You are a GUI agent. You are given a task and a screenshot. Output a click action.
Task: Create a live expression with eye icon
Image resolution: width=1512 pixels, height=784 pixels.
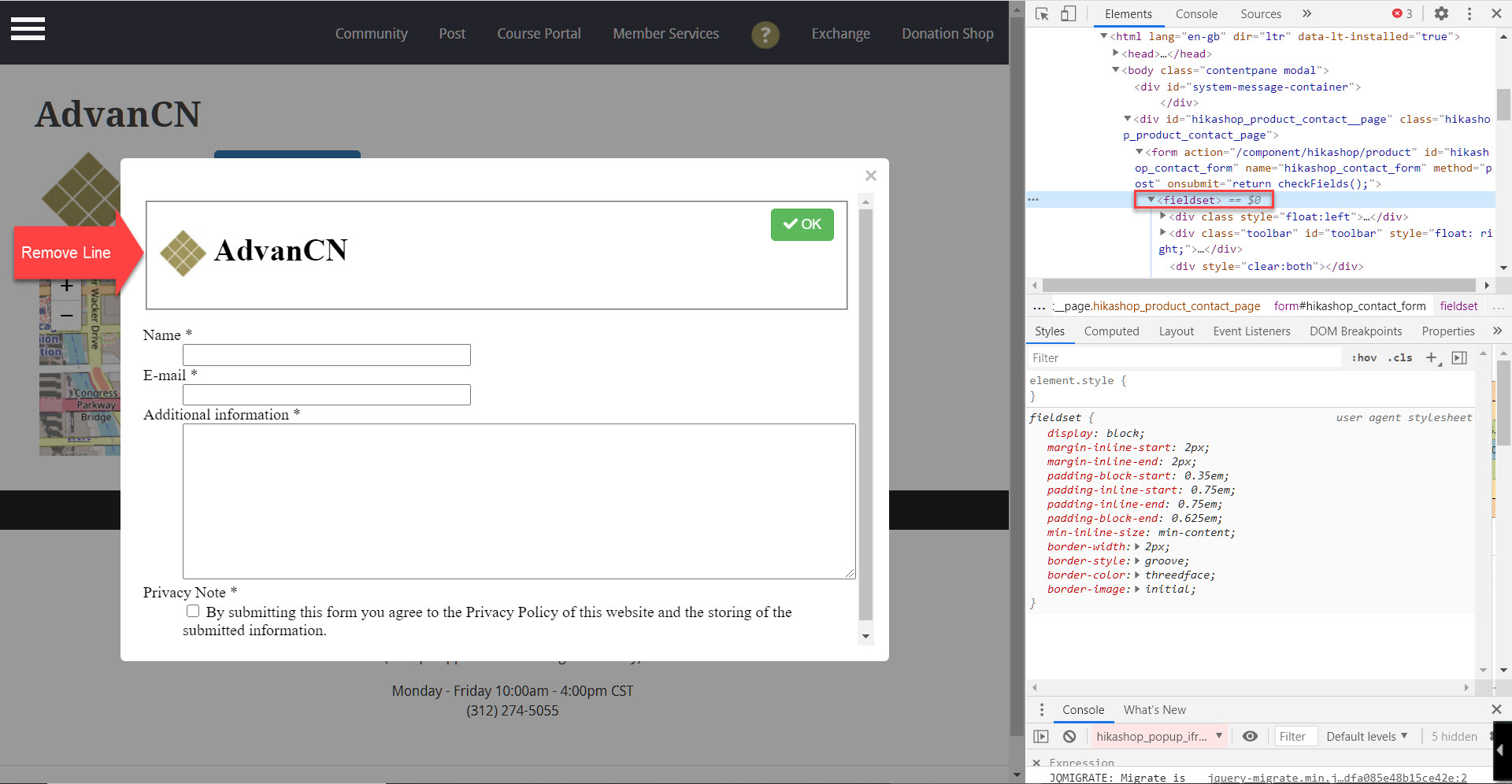(x=1250, y=737)
